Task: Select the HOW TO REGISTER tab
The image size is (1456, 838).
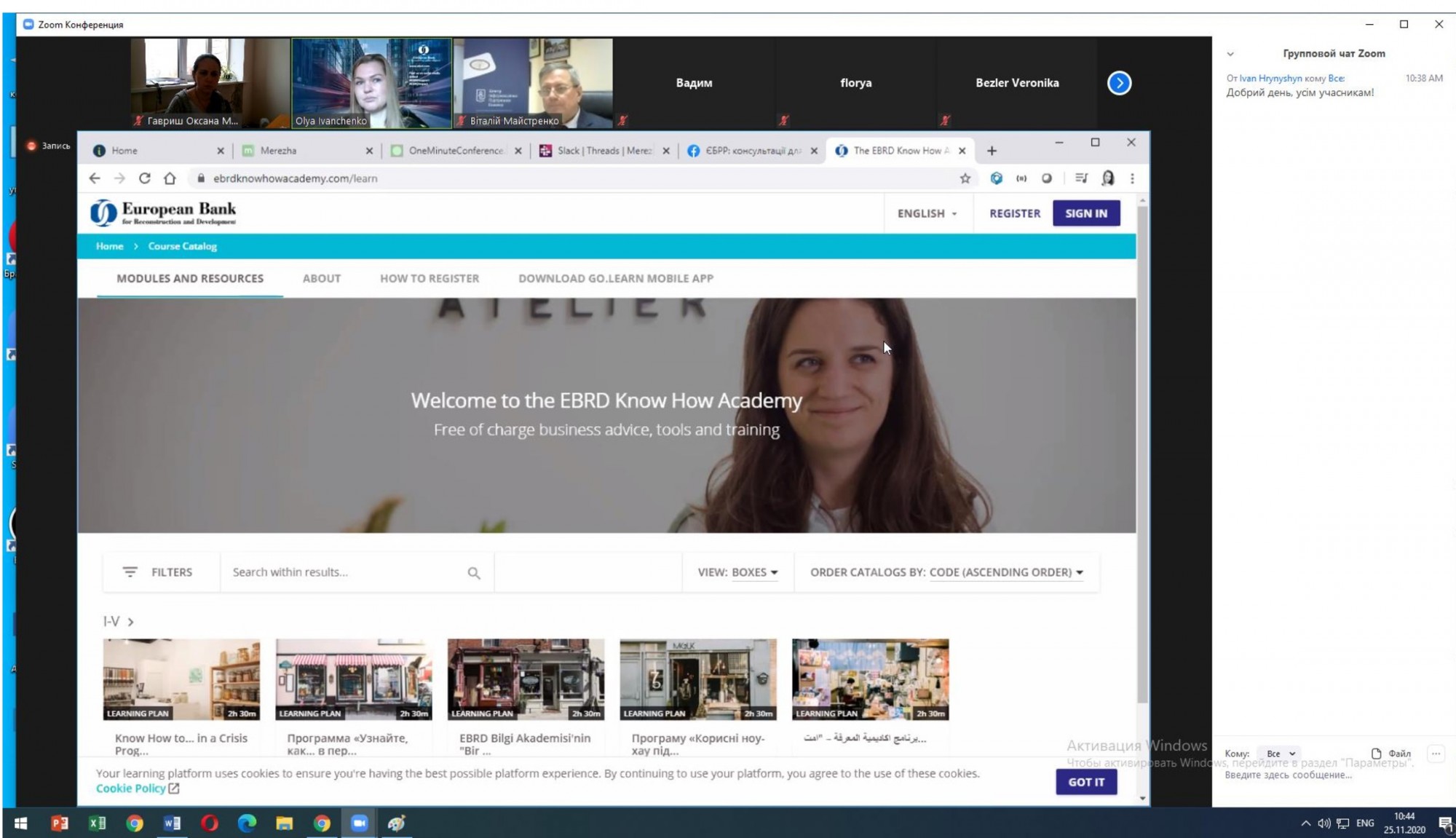Action: (x=430, y=279)
